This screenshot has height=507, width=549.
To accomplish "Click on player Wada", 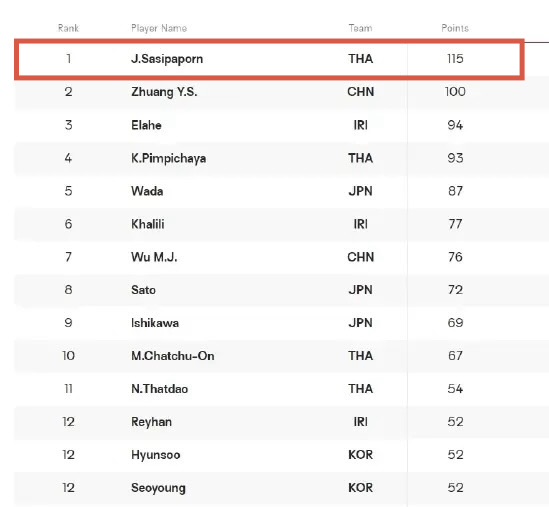I will 147,191.
